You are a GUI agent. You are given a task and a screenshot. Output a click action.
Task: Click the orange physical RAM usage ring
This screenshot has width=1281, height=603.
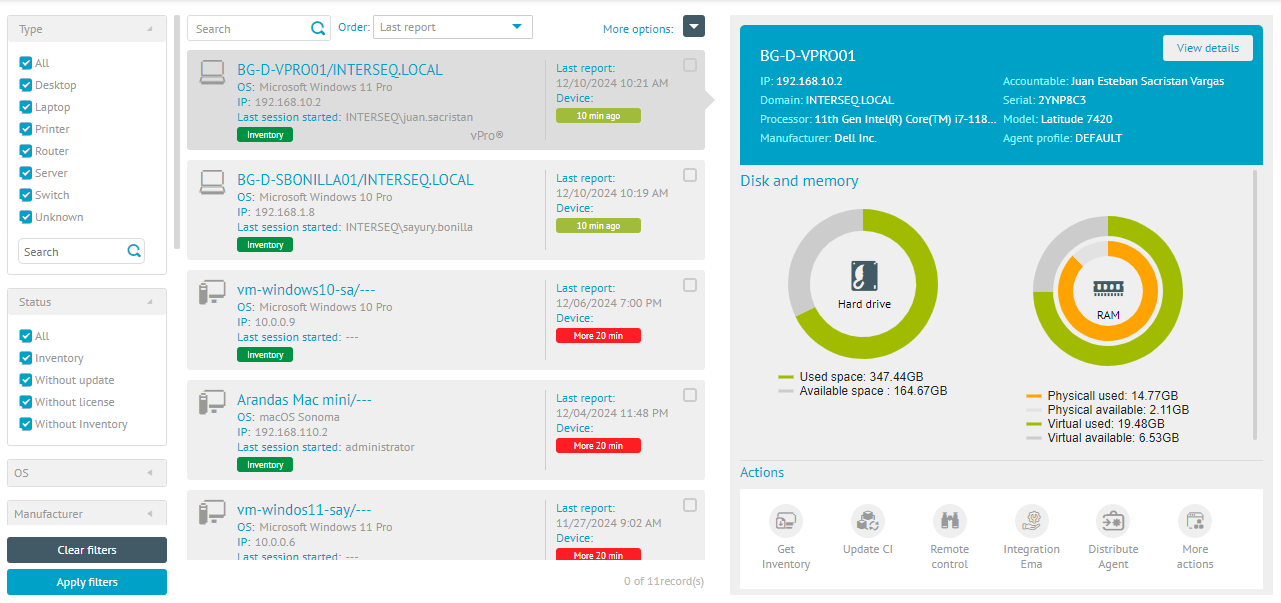point(1108,290)
